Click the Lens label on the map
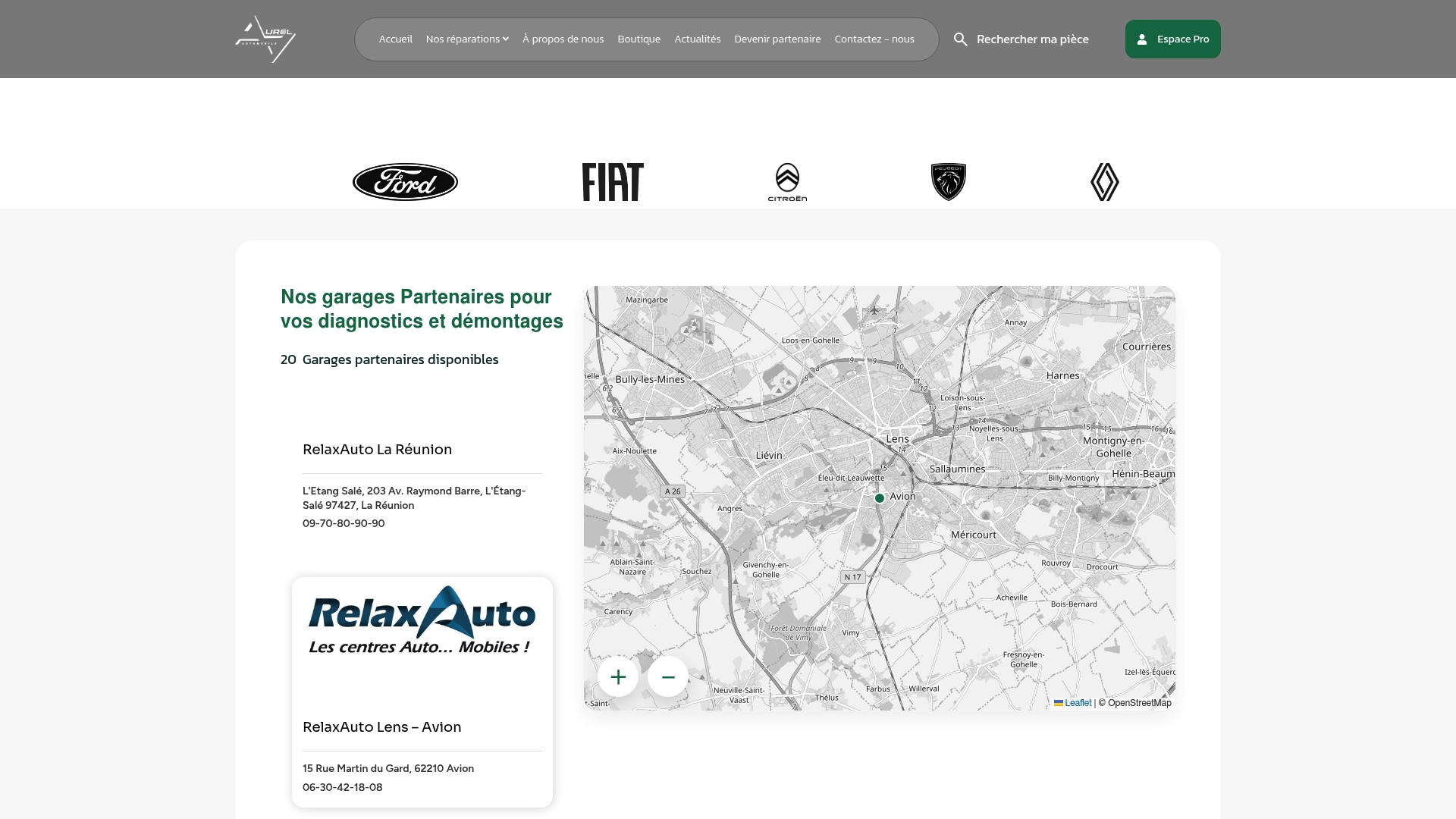1456x819 pixels. (x=898, y=439)
